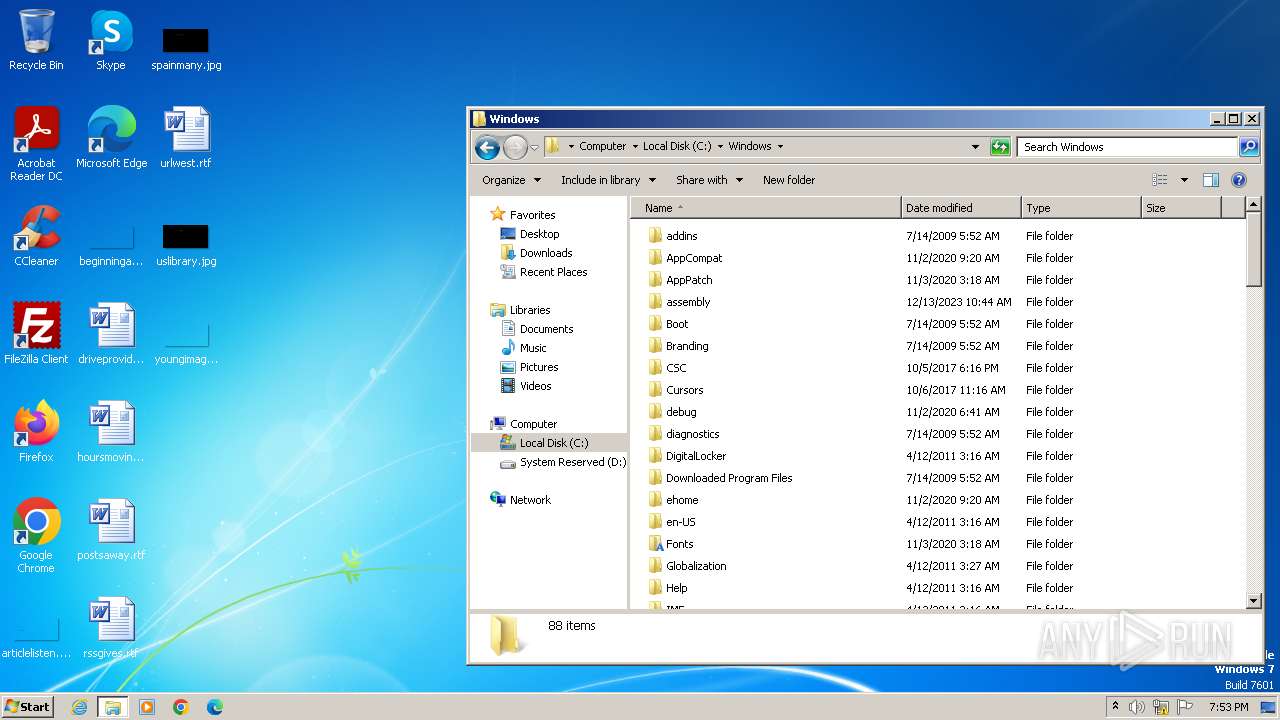
Task: Open the Explorer help question mark icon
Action: tap(1238, 180)
